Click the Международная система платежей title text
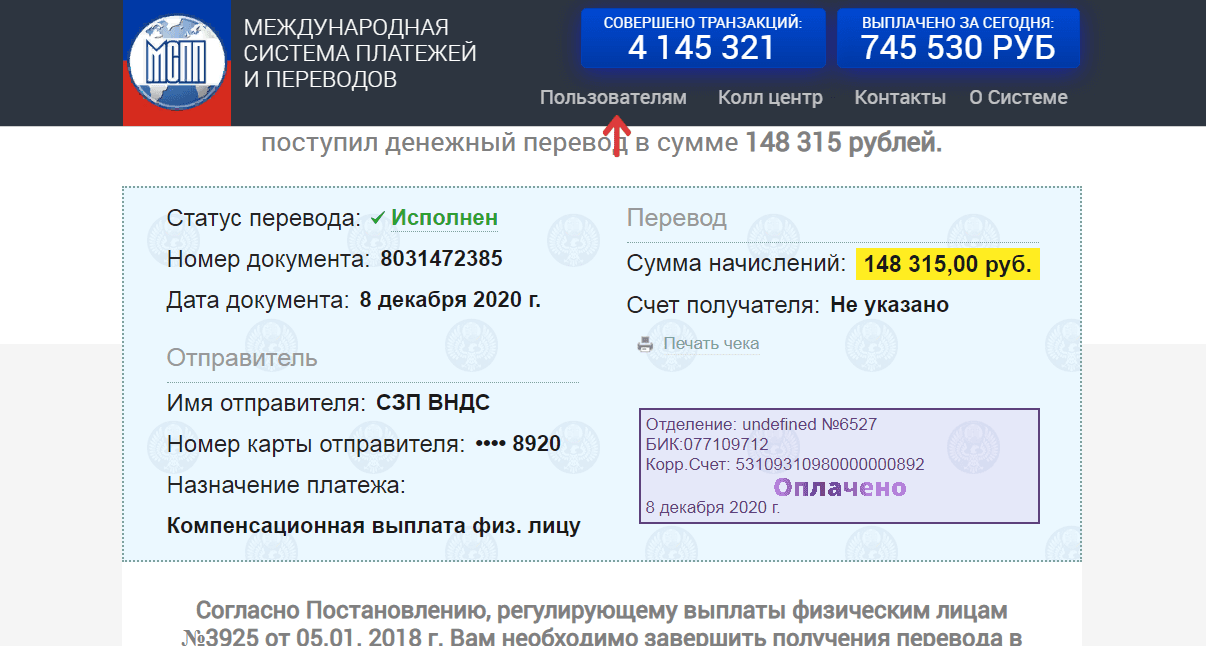 (360, 53)
